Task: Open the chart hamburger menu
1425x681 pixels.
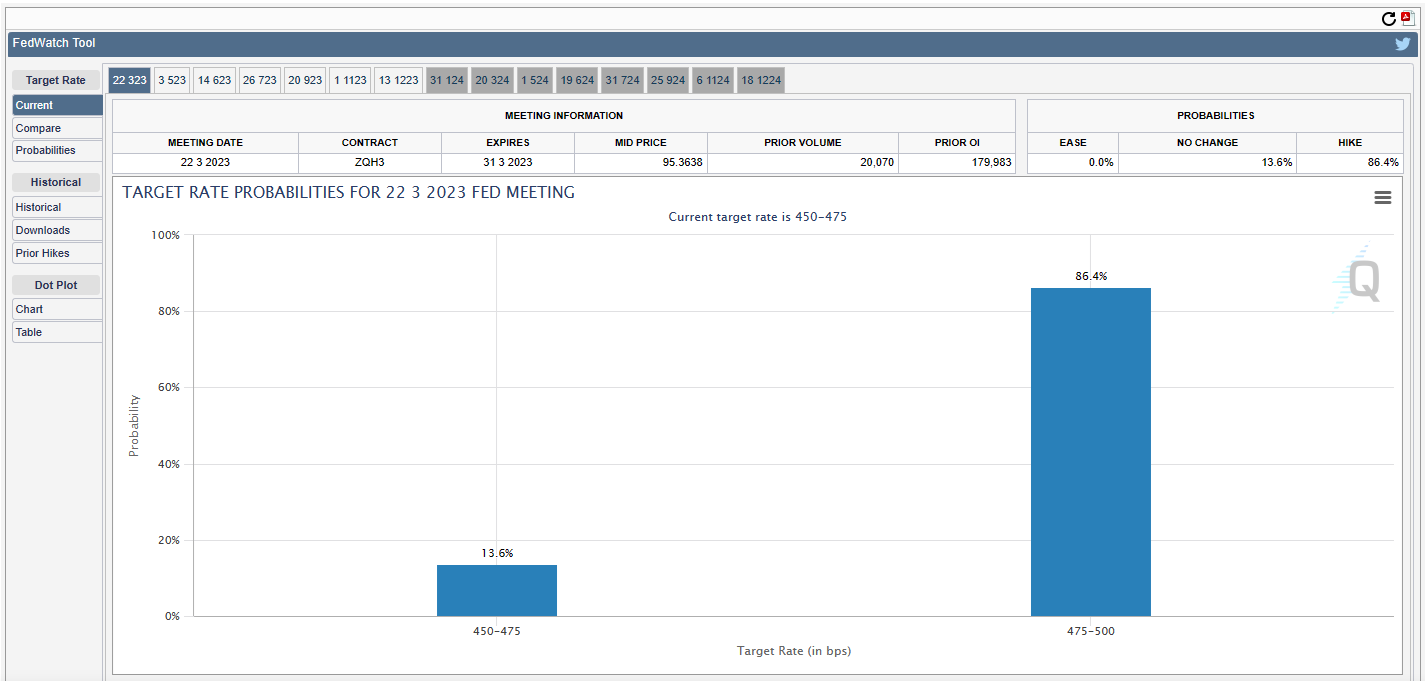Action: tap(1382, 198)
